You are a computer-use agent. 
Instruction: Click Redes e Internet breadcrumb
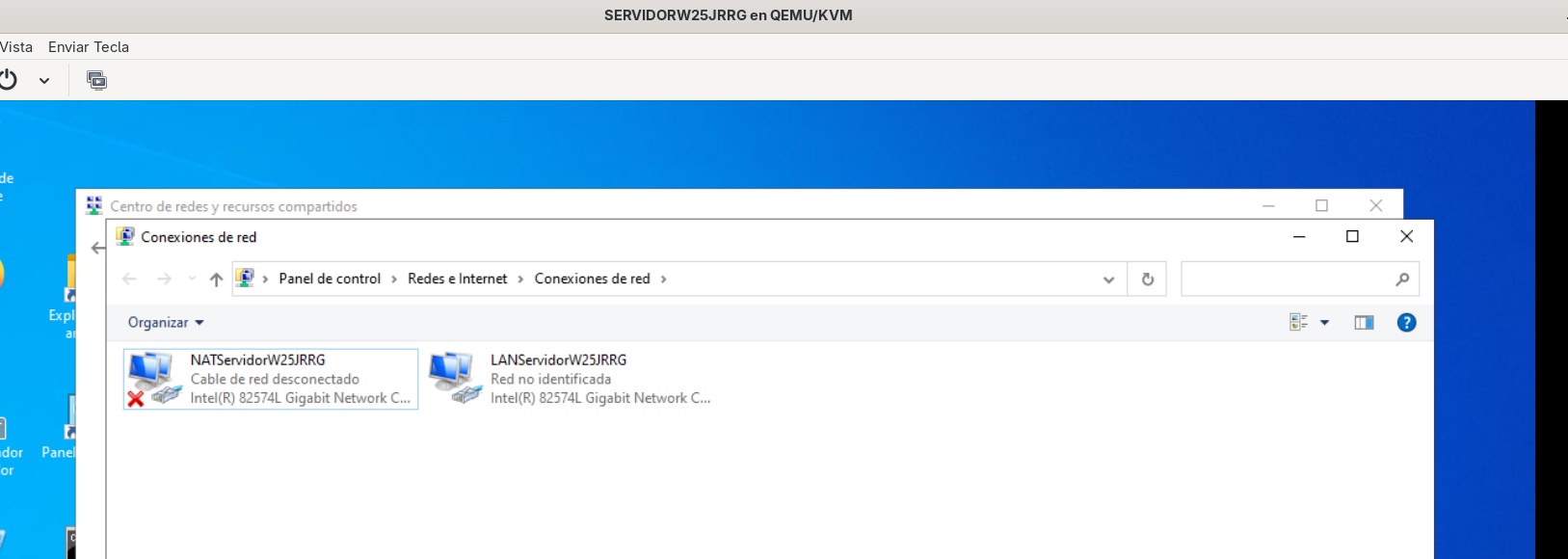(457, 279)
